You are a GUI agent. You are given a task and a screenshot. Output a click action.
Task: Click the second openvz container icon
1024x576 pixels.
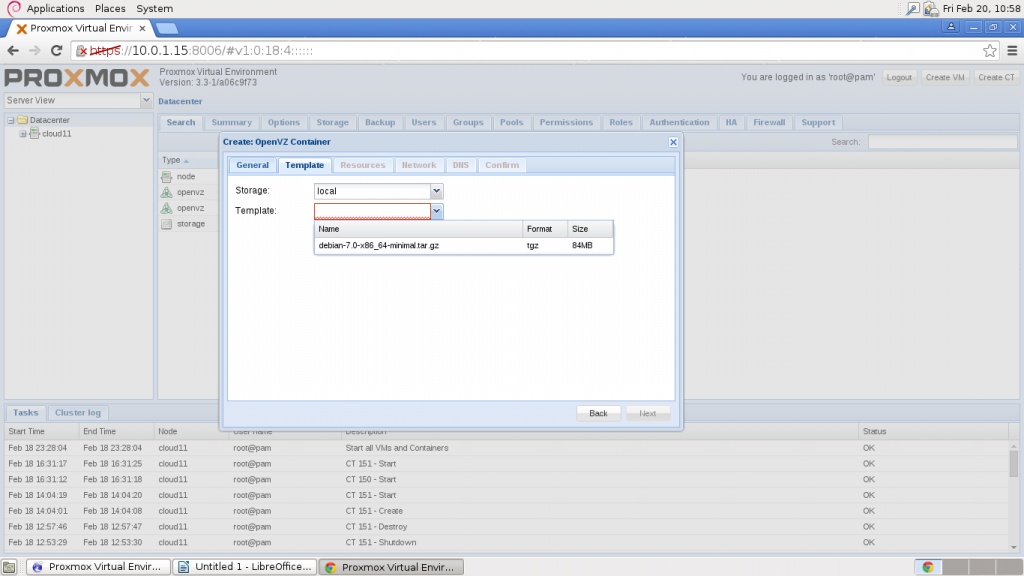click(x=167, y=208)
